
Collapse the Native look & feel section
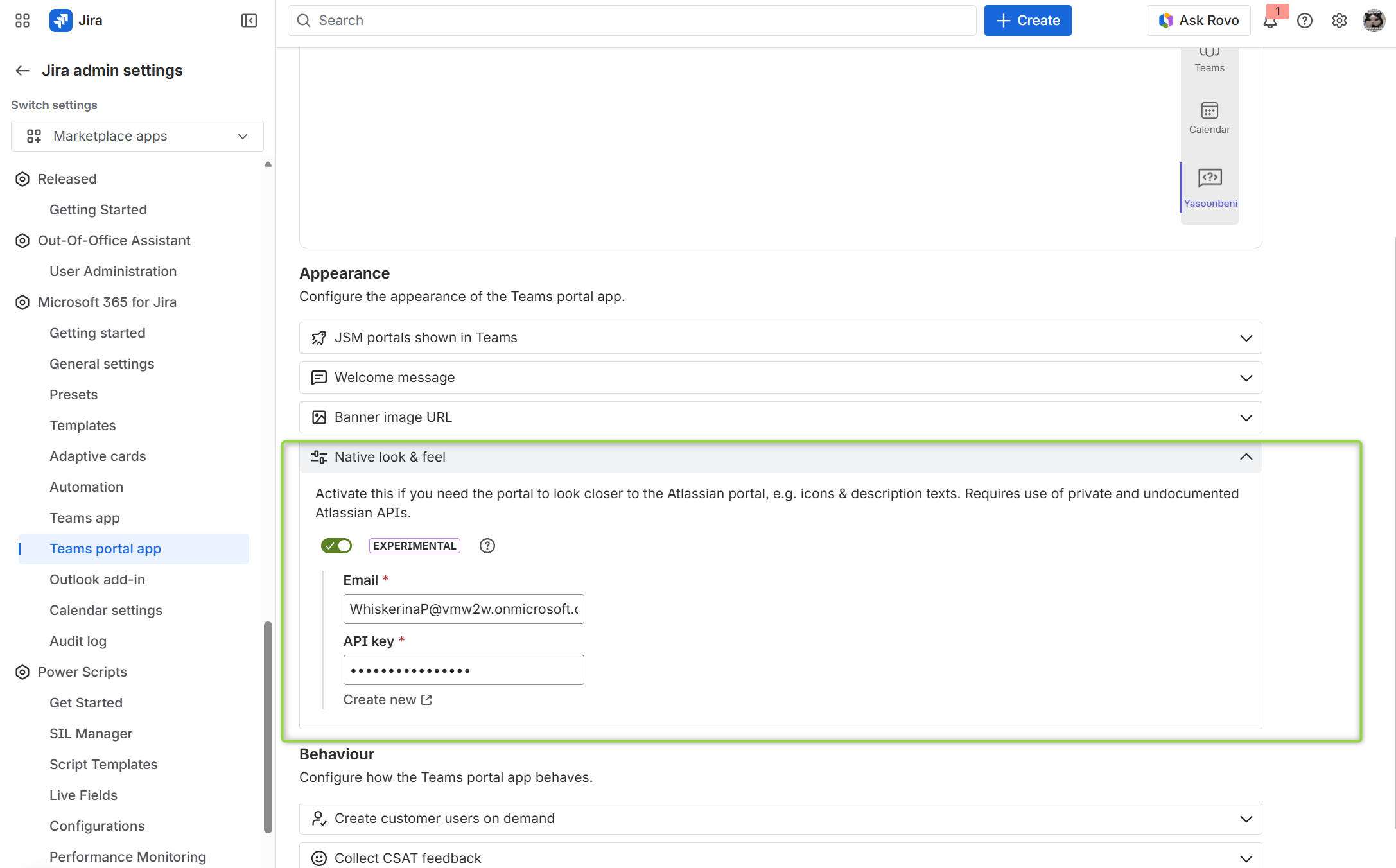point(780,457)
